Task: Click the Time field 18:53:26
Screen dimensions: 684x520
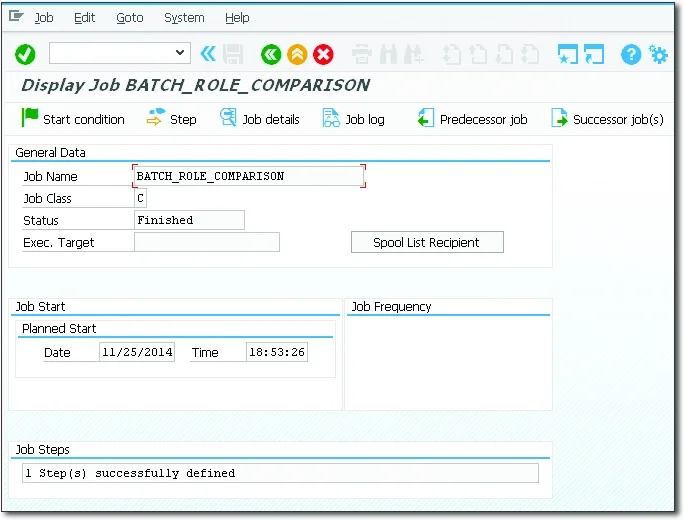Action: pos(277,352)
